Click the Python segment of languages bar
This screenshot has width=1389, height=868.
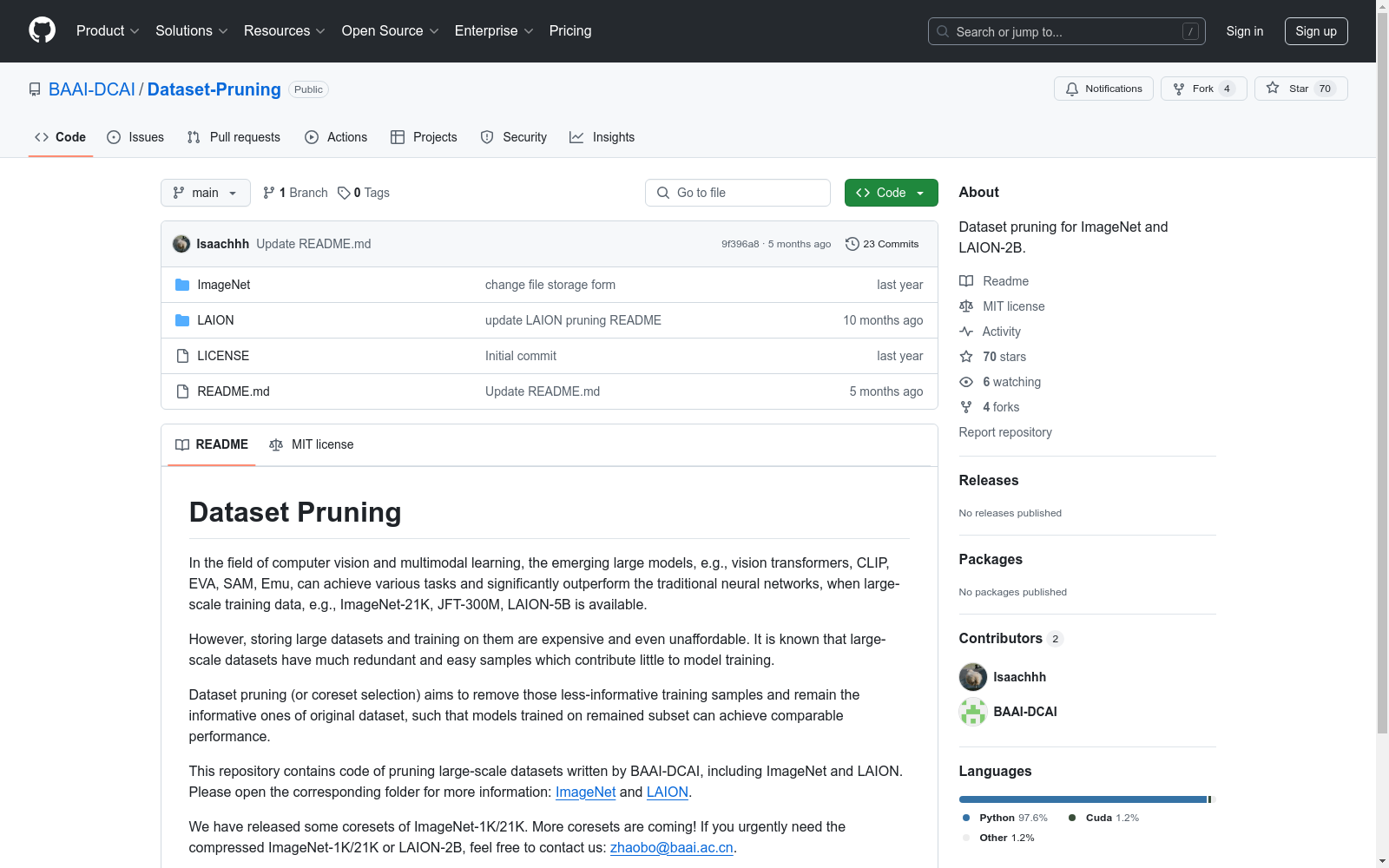(1083, 799)
